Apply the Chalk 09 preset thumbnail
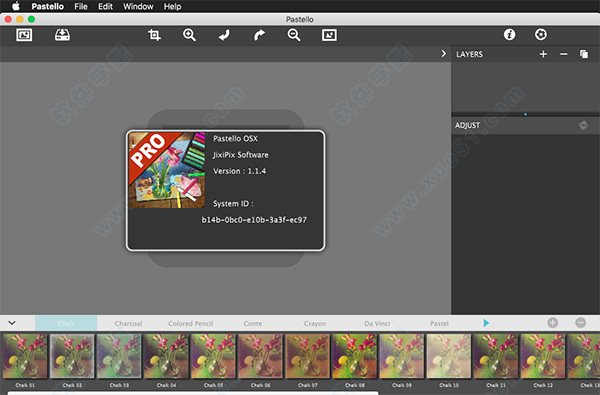 coord(401,356)
